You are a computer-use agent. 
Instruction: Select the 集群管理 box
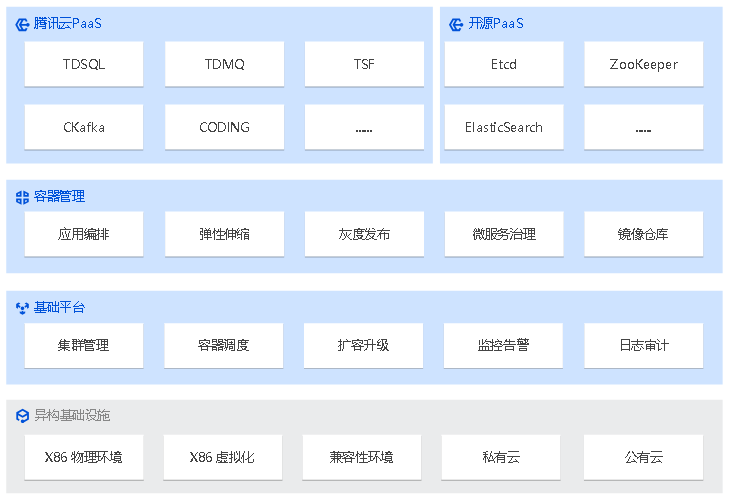click(84, 346)
